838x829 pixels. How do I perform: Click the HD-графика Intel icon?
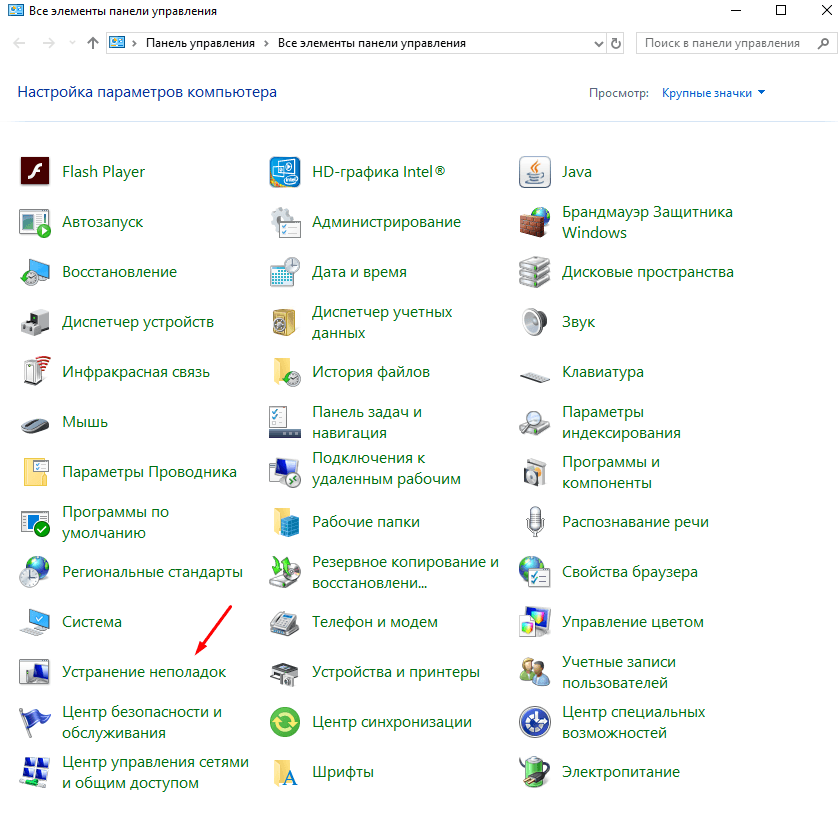click(285, 172)
